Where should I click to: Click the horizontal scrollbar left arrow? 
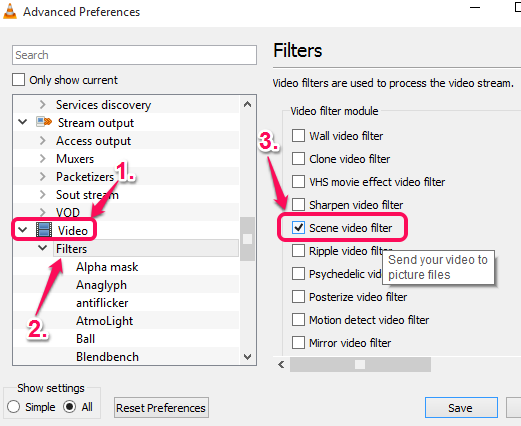click(x=281, y=364)
